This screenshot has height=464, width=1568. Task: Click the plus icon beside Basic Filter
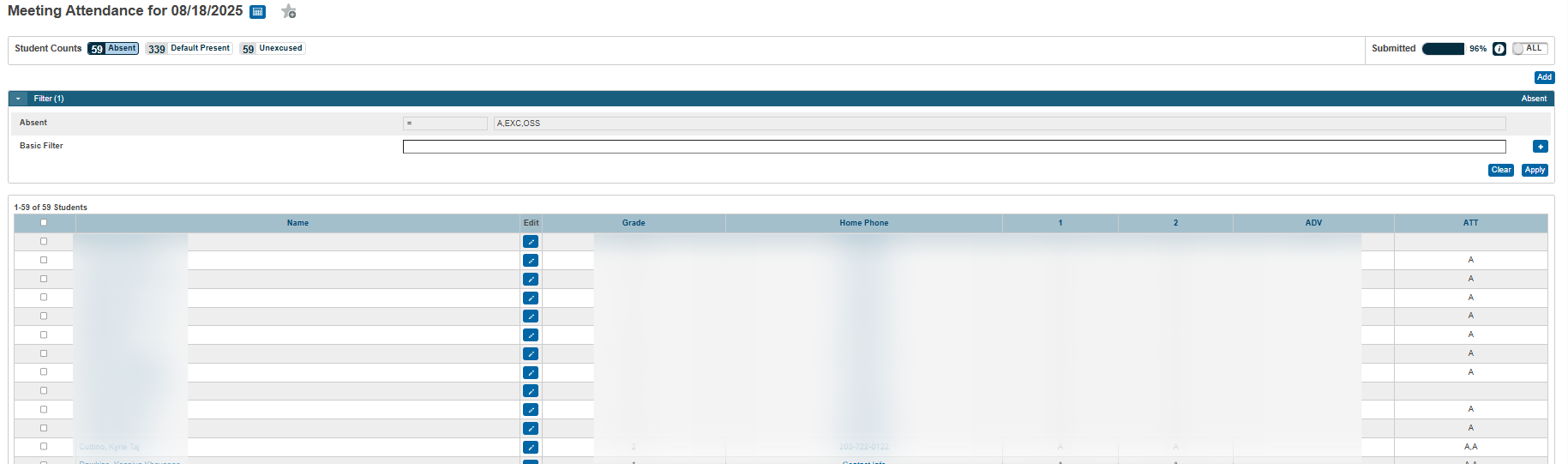point(1541,147)
